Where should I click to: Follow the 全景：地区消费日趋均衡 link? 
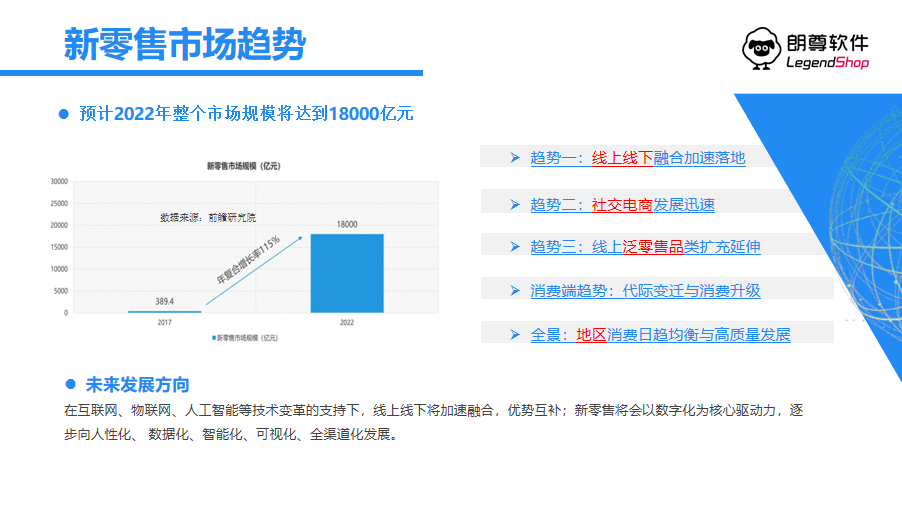[660, 335]
